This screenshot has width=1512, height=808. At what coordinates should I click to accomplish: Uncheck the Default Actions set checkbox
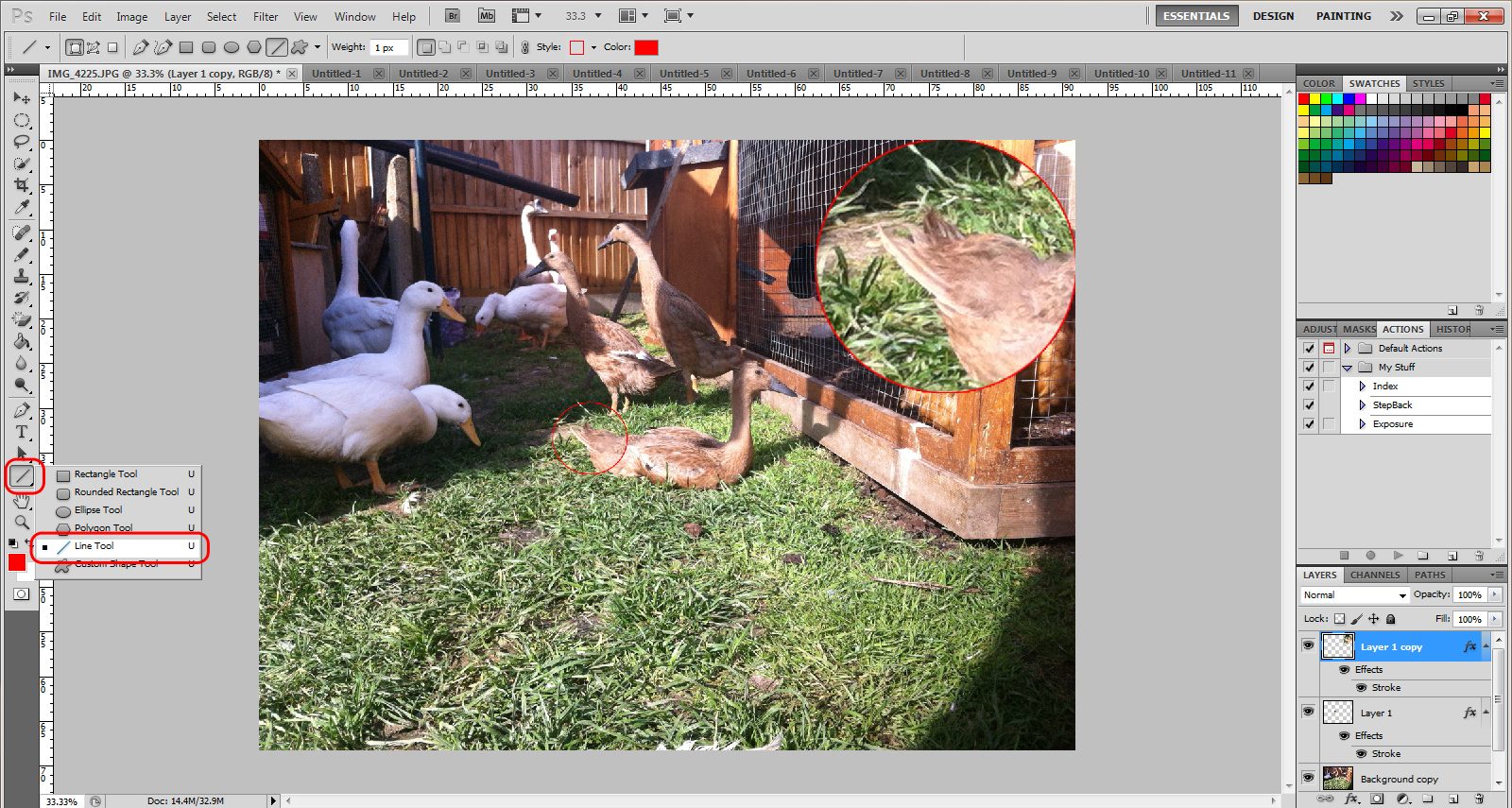(1309, 349)
